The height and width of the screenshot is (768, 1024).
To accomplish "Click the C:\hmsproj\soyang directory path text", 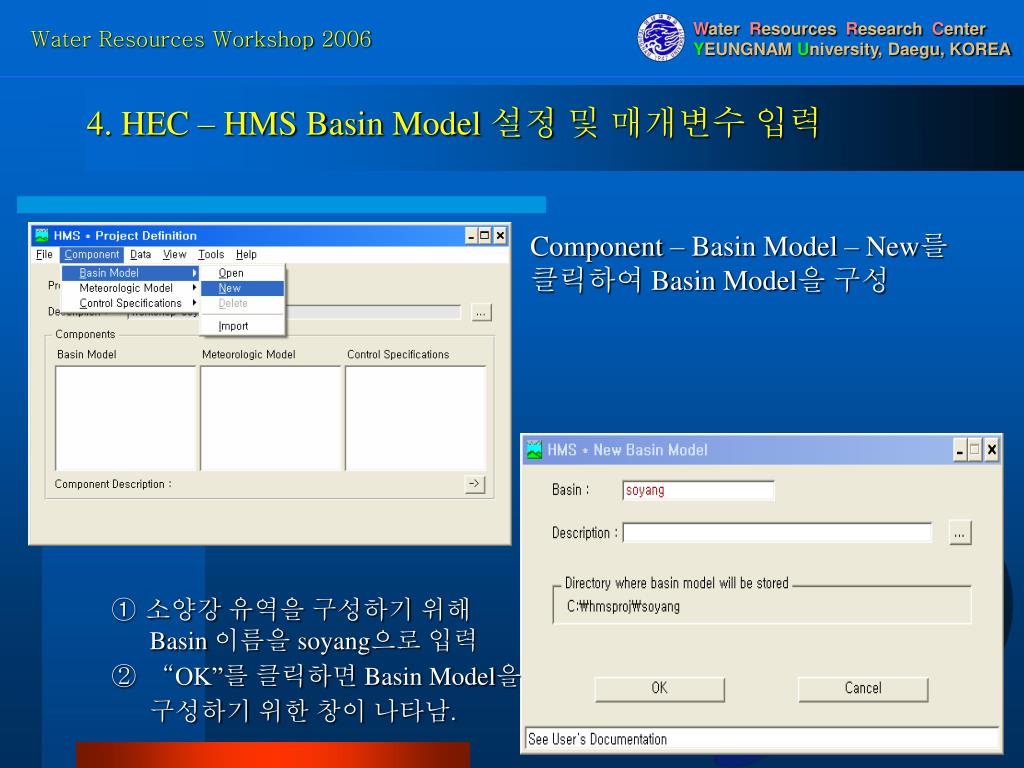I will [x=623, y=606].
